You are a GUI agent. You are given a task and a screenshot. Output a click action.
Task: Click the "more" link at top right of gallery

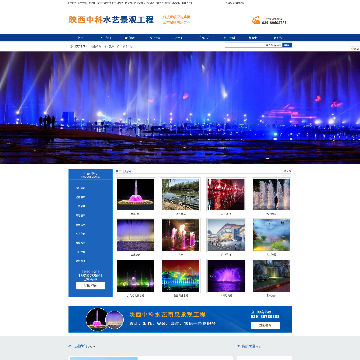(x=287, y=171)
